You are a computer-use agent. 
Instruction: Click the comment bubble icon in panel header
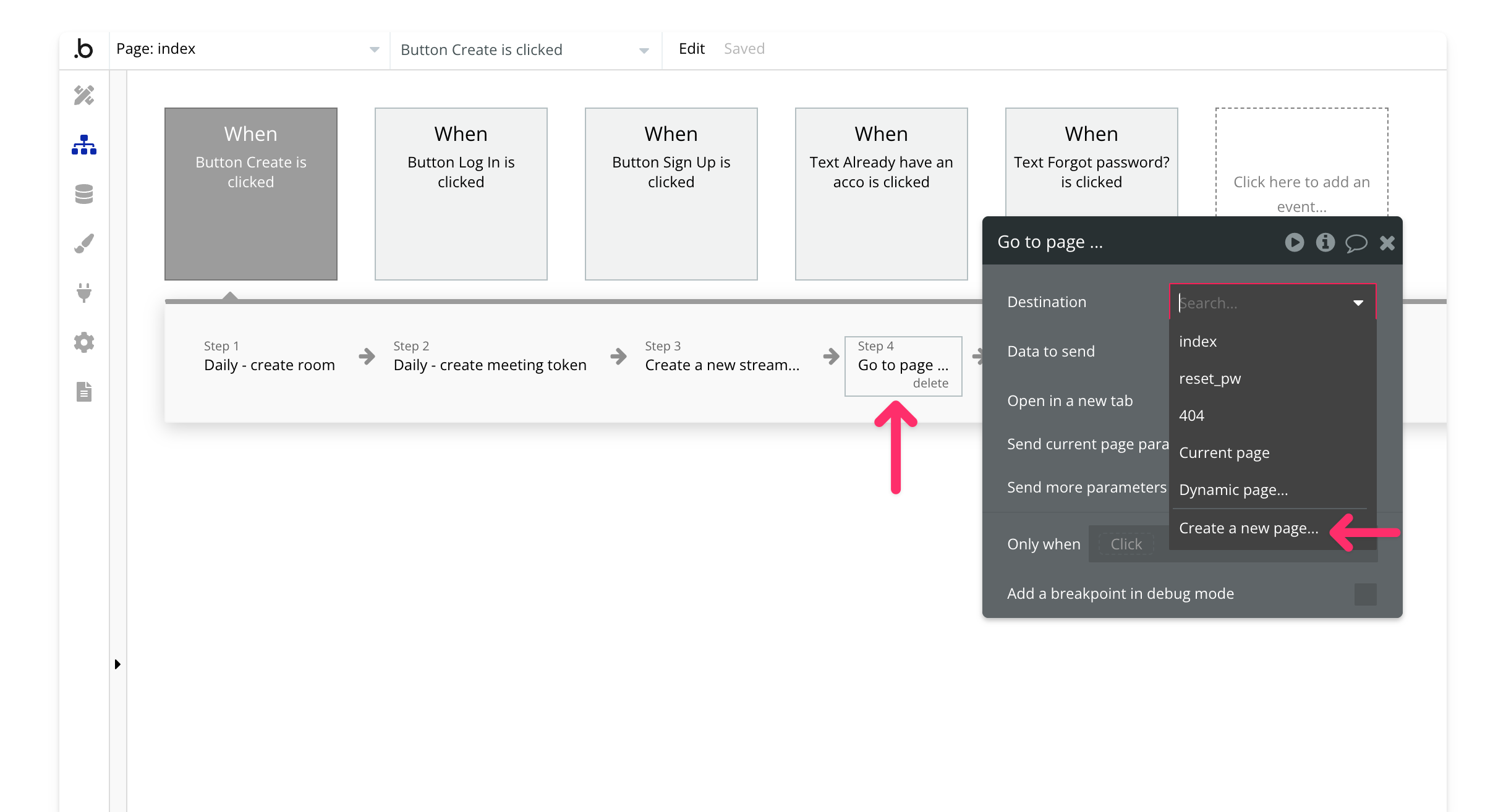(x=1356, y=243)
